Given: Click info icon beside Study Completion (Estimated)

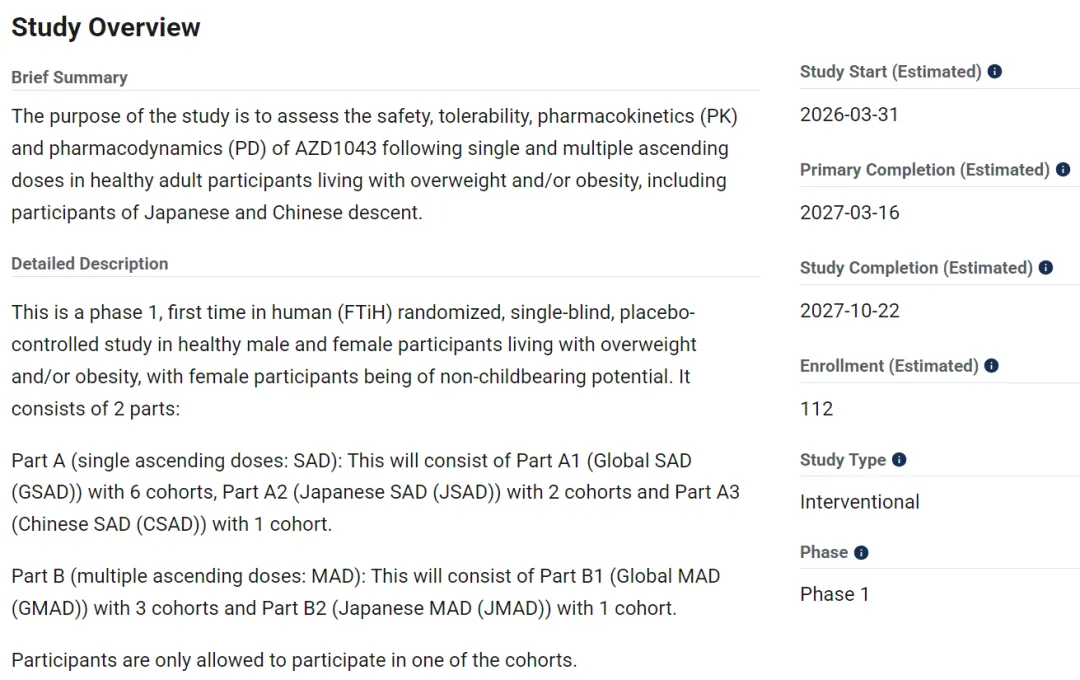Looking at the screenshot, I should click(x=1046, y=268).
